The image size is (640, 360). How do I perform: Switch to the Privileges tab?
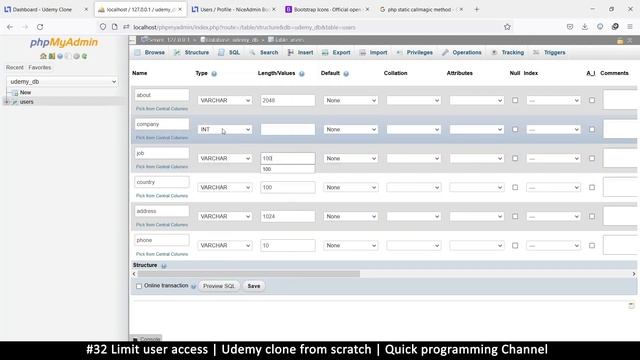point(415,53)
